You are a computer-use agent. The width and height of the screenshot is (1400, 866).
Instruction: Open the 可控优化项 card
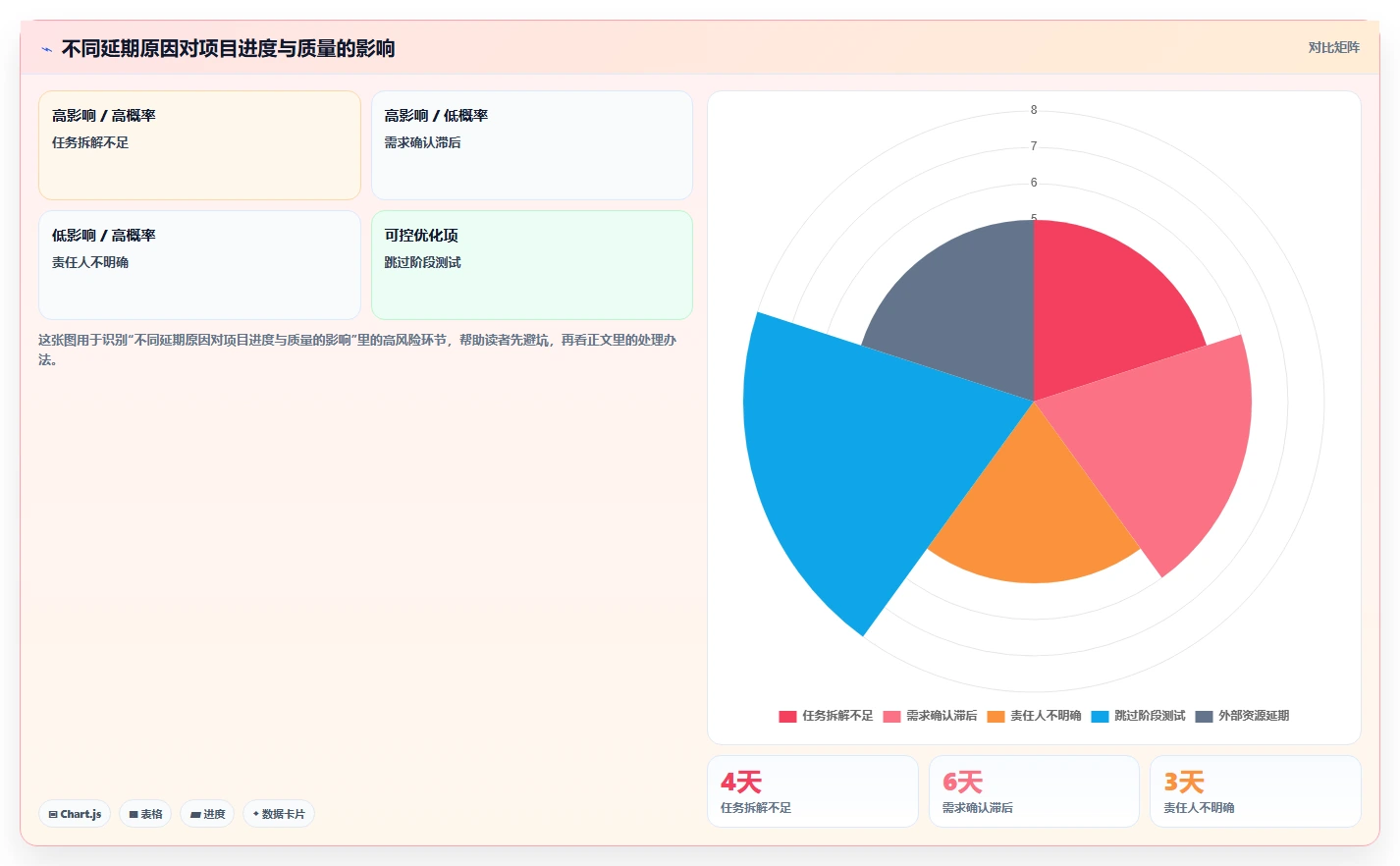click(x=531, y=265)
